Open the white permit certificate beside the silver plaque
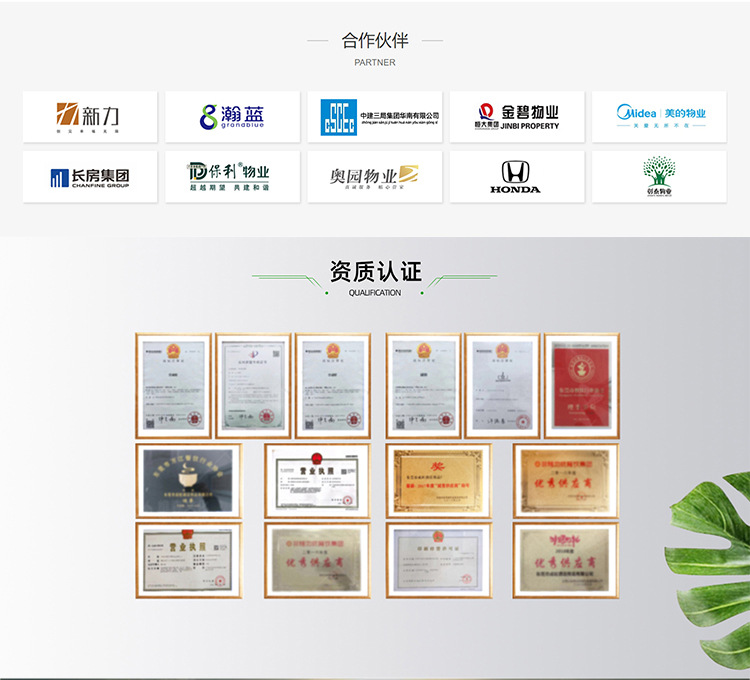Viewport: 750px width, 680px height. [x=439, y=560]
